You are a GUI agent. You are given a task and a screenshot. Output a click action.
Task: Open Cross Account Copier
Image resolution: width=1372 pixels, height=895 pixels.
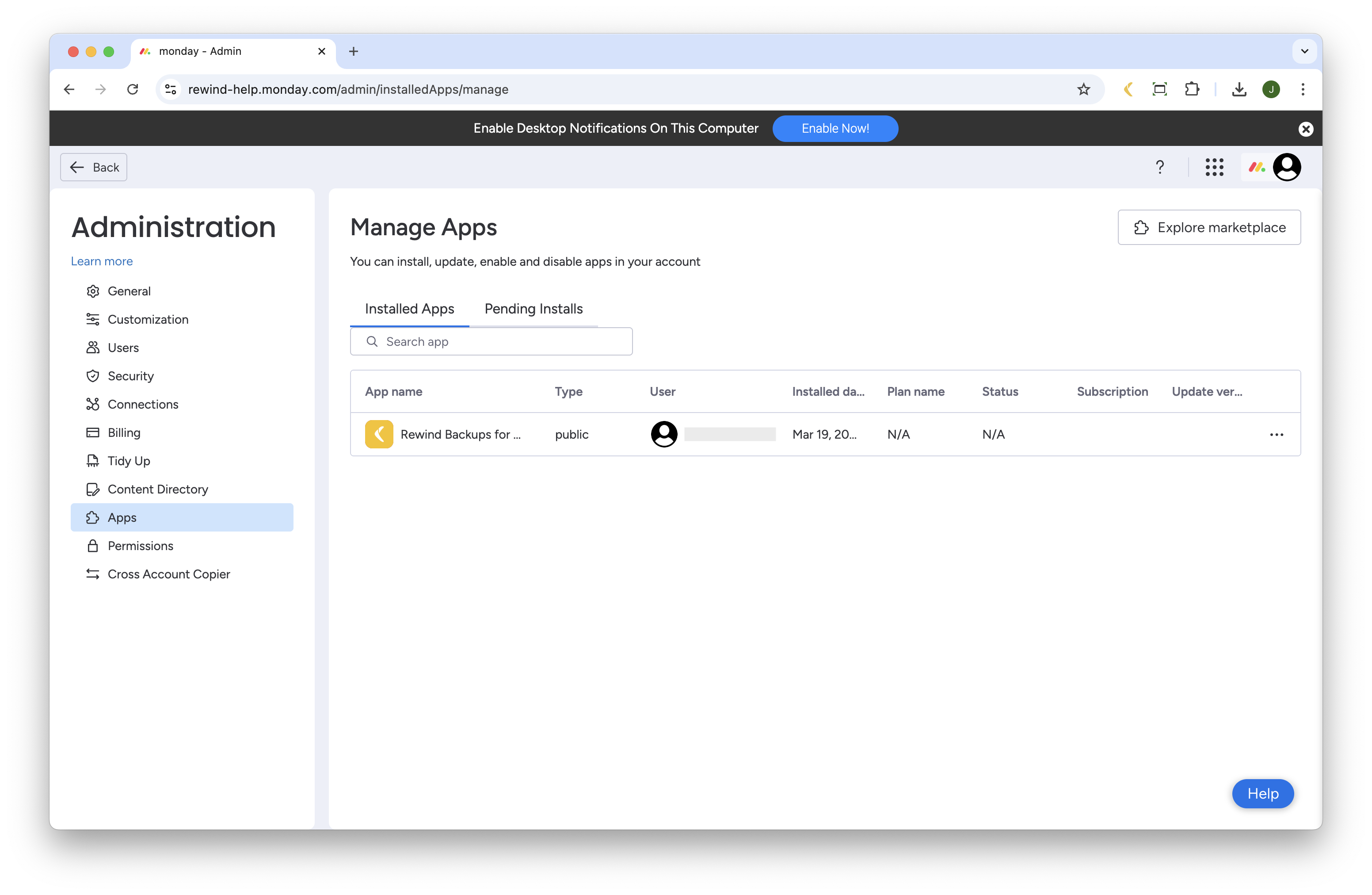pyautogui.click(x=182, y=574)
